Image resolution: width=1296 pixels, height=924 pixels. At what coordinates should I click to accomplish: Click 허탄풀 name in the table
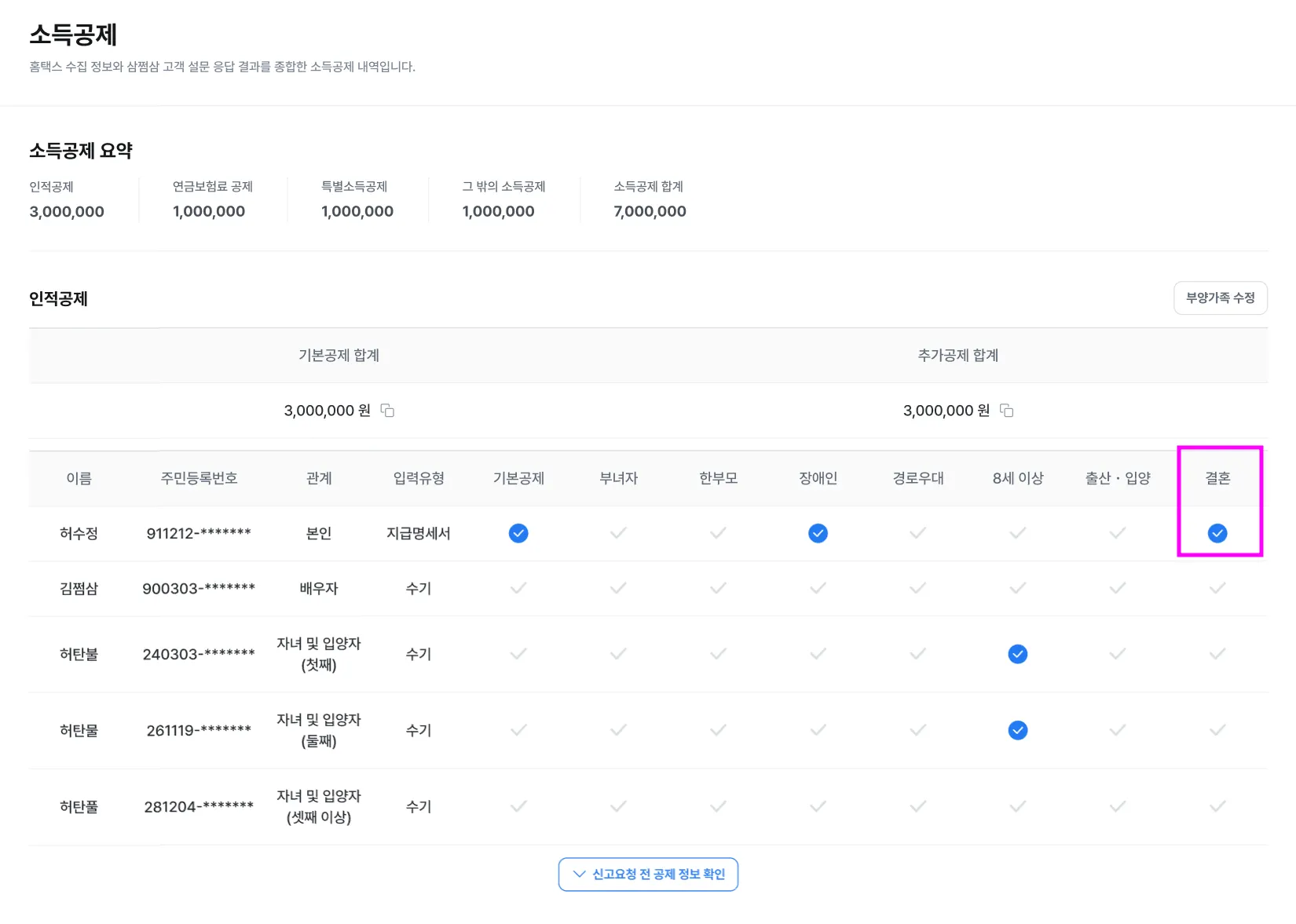(79, 806)
